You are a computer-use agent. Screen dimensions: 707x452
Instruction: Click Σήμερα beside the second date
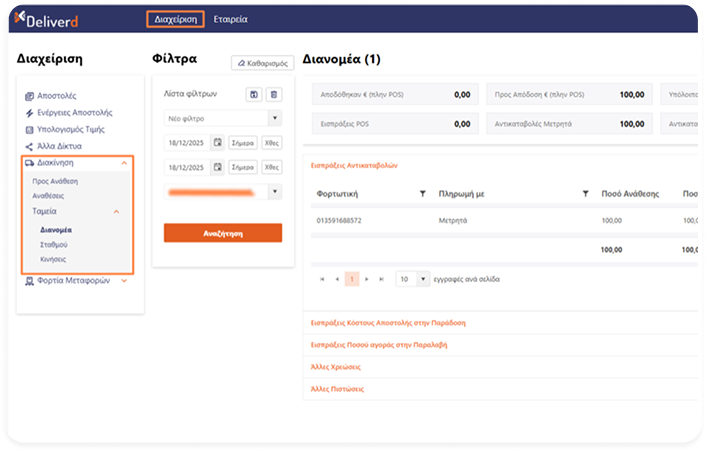click(243, 167)
